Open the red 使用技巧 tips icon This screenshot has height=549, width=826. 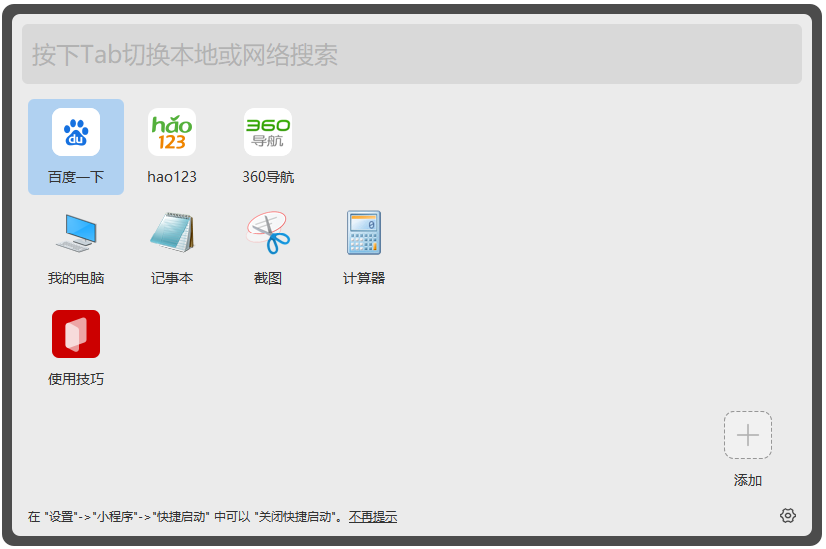pos(76,334)
